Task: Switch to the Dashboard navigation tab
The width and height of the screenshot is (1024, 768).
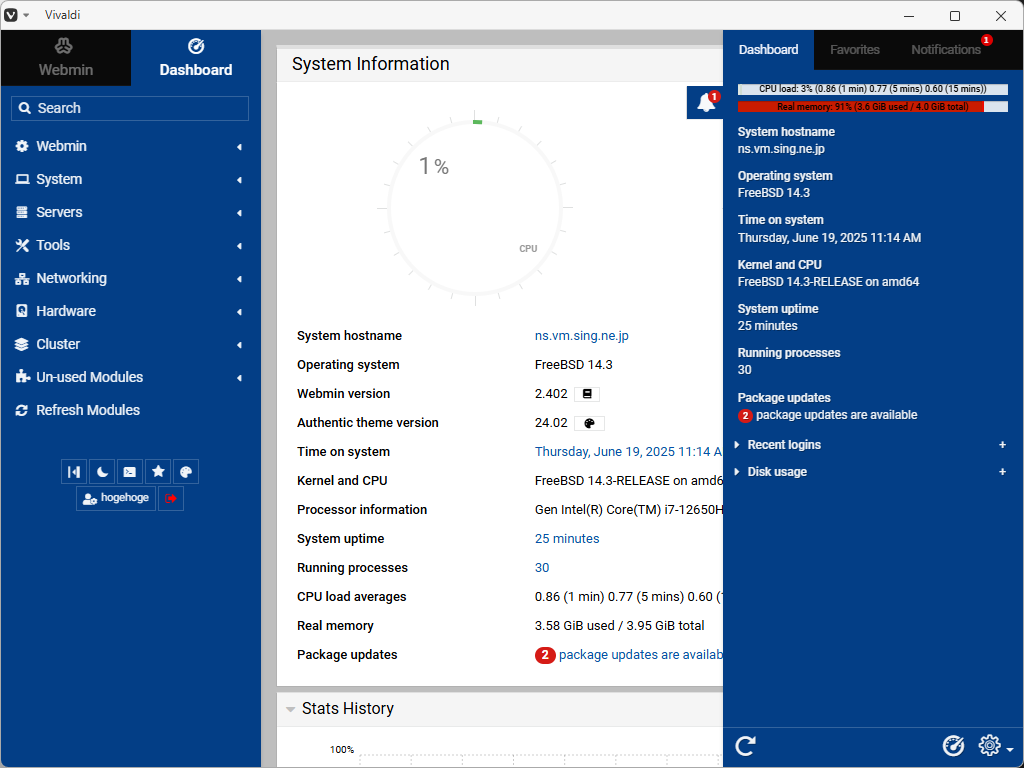Action: (196, 57)
